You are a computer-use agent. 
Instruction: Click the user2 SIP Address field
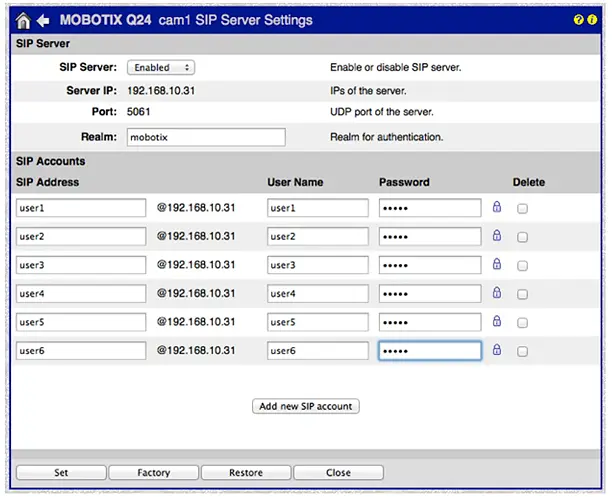pyautogui.click(x=81, y=237)
